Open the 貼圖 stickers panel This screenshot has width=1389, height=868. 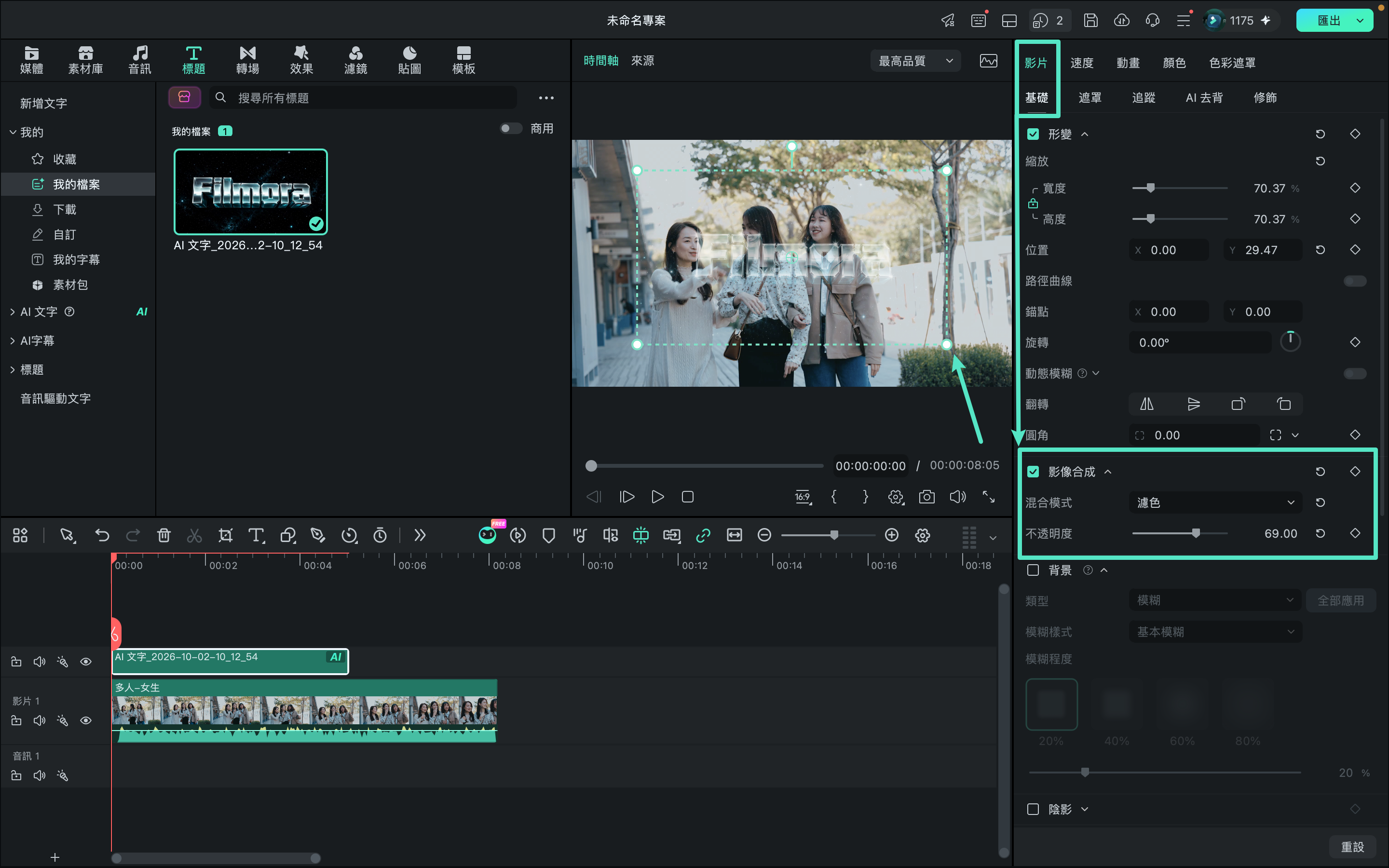tap(409, 60)
